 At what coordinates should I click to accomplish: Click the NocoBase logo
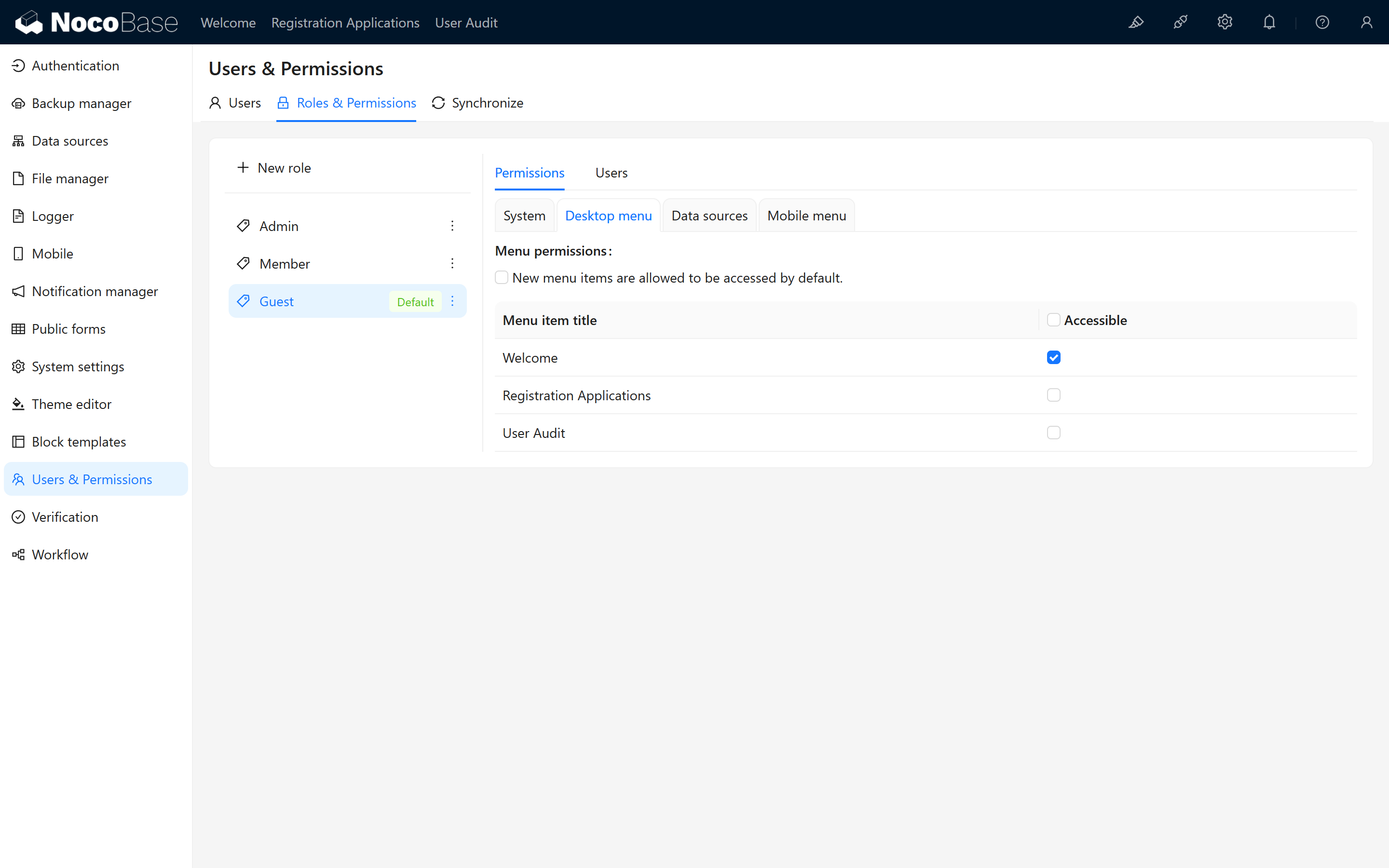(96, 22)
